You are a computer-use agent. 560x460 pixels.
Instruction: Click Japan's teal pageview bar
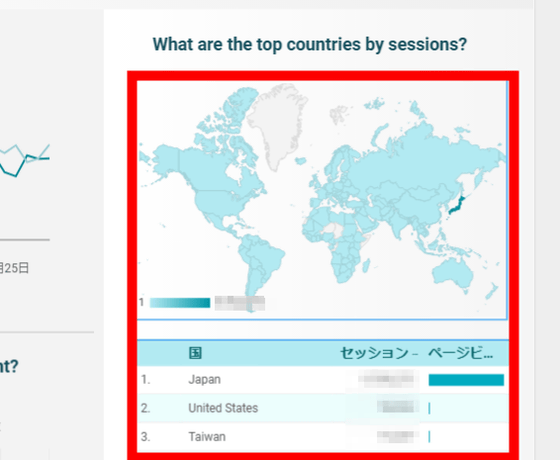click(x=466, y=380)
